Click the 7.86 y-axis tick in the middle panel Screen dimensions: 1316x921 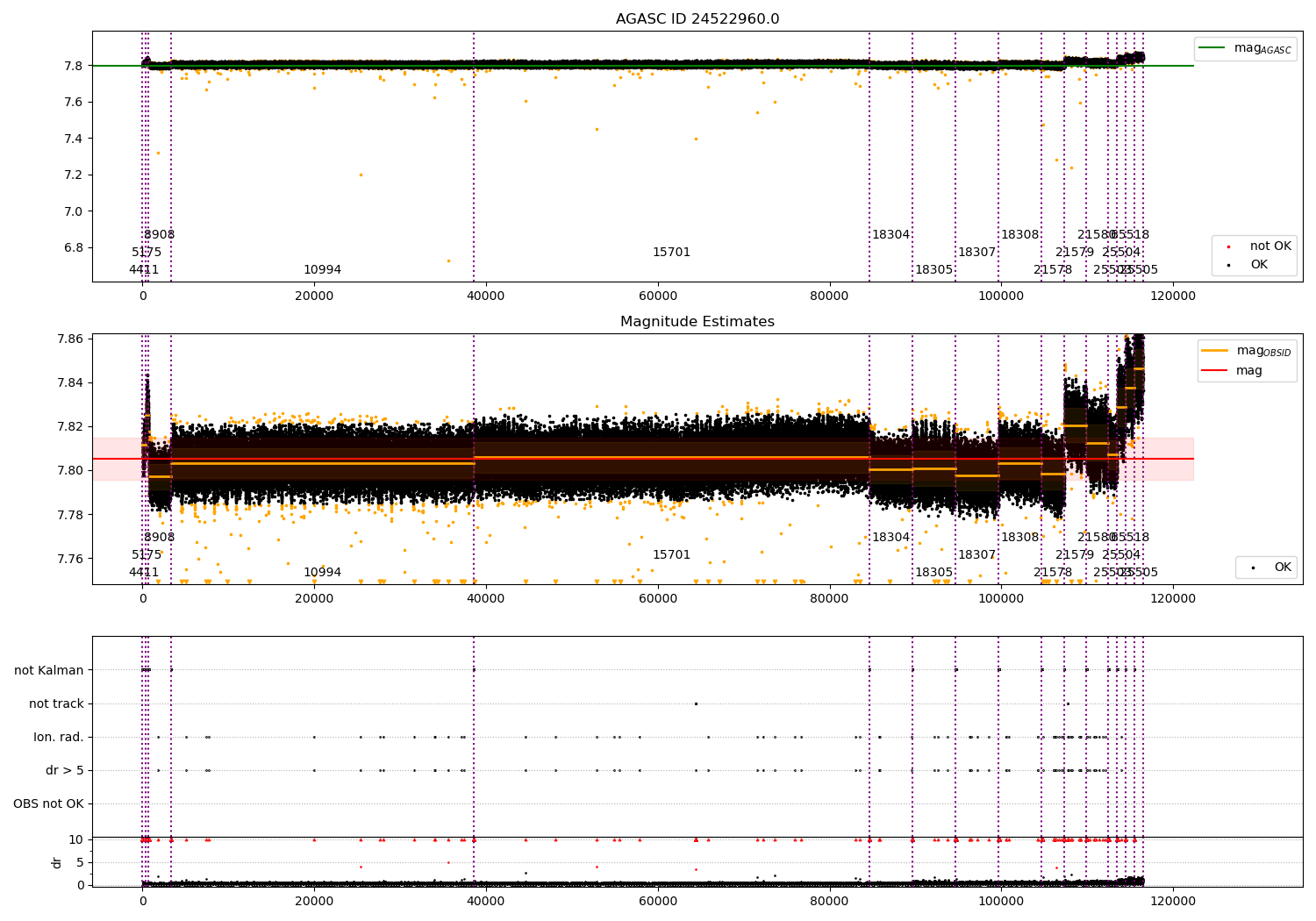(70, 339)
